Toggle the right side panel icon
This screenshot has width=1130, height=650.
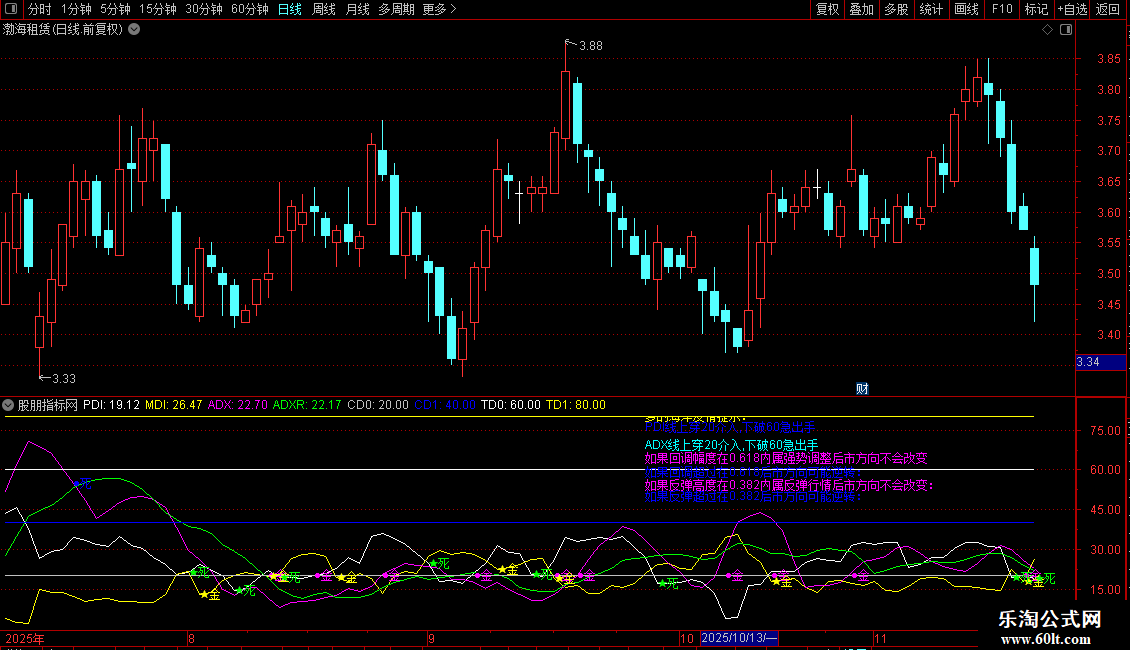point(1064,30)
